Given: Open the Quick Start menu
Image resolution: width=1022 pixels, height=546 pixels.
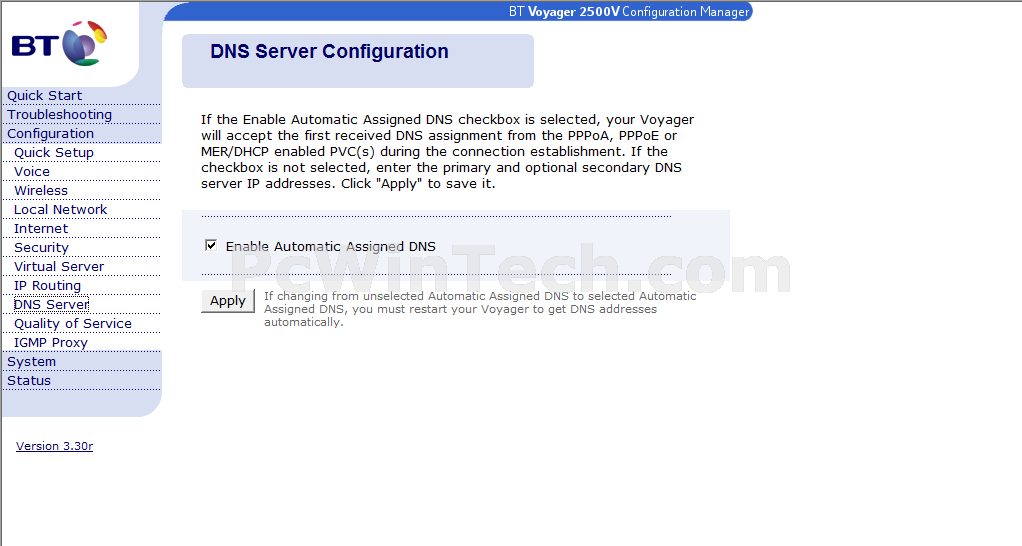Looking at the screenshot, I should 44,96.
